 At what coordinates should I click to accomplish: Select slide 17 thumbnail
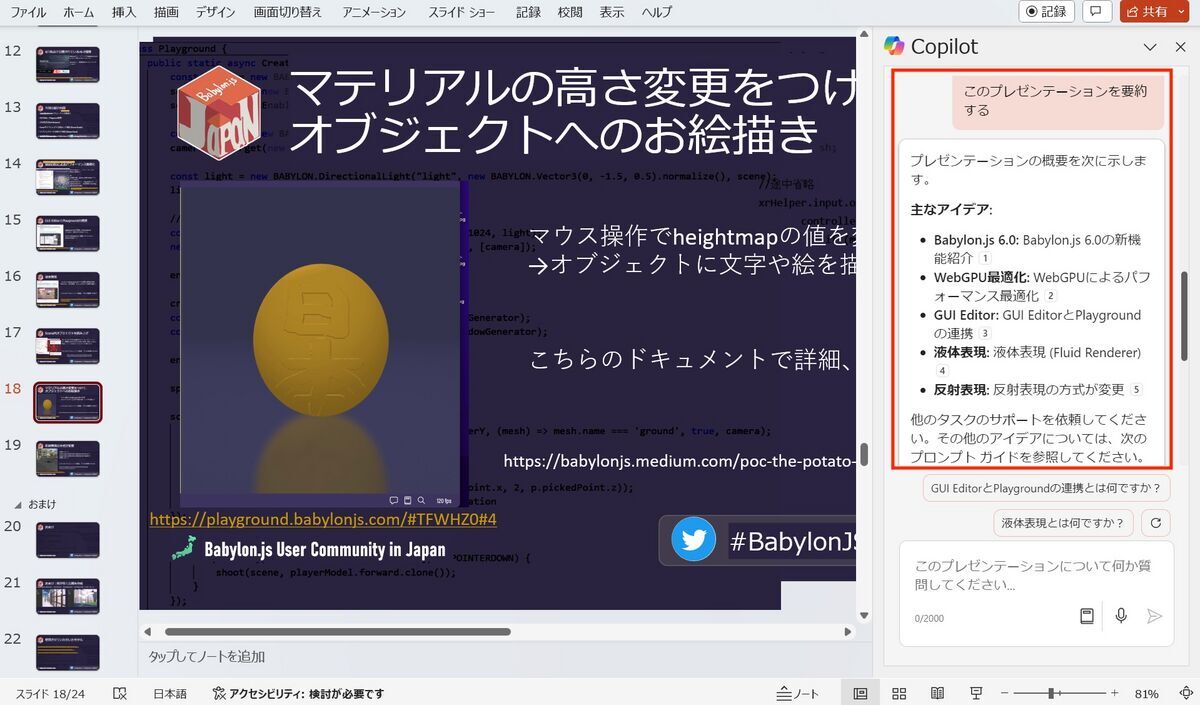(x=67, y=346)
